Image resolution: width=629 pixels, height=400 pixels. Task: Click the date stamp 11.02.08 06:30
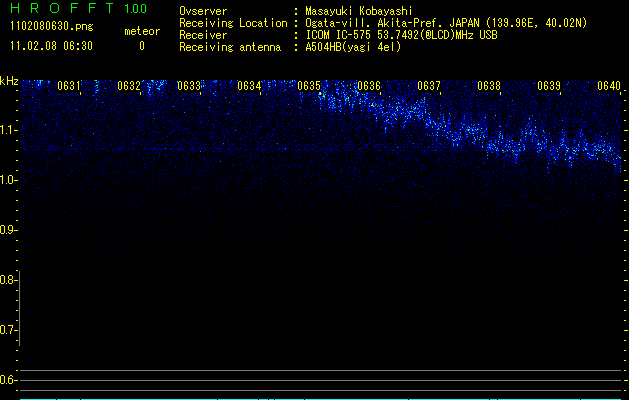point(51,46)
